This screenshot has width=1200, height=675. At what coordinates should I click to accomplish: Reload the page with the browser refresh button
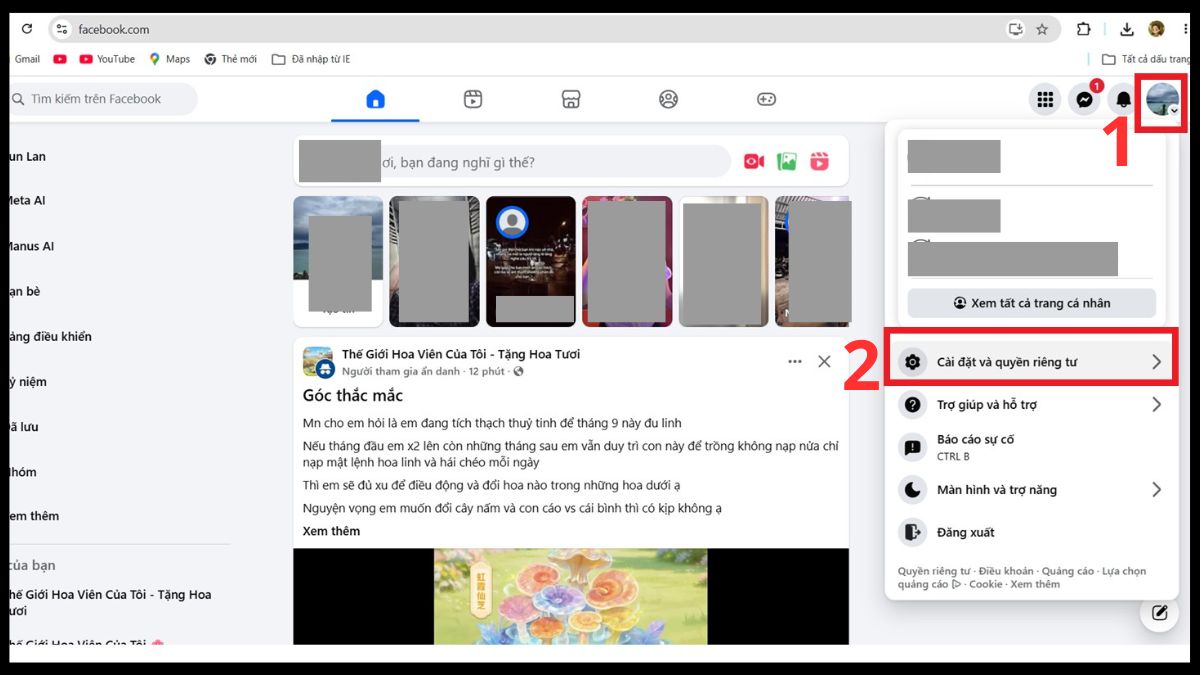(x=27, y=29)
